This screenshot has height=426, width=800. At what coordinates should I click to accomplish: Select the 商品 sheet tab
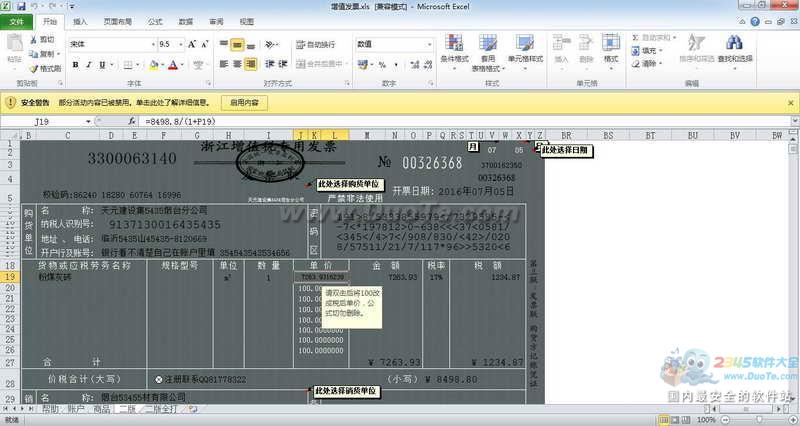pos(101,409)
